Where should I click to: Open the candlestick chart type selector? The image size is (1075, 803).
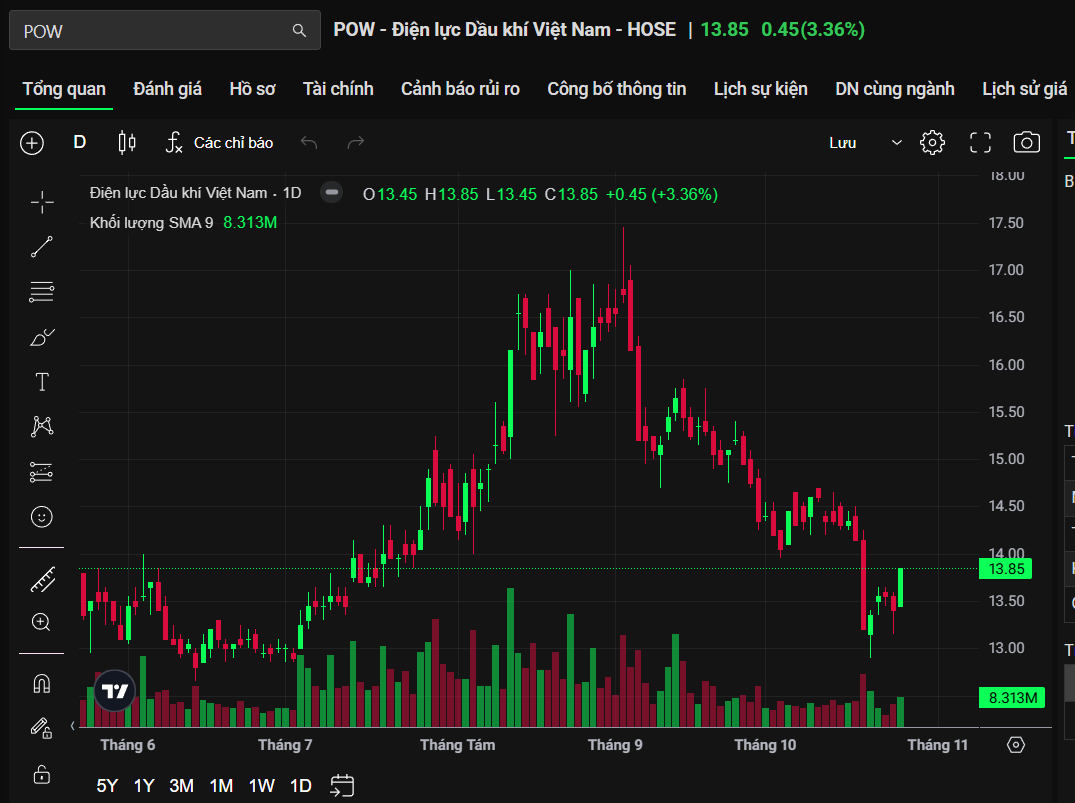(x=127, y=143)
